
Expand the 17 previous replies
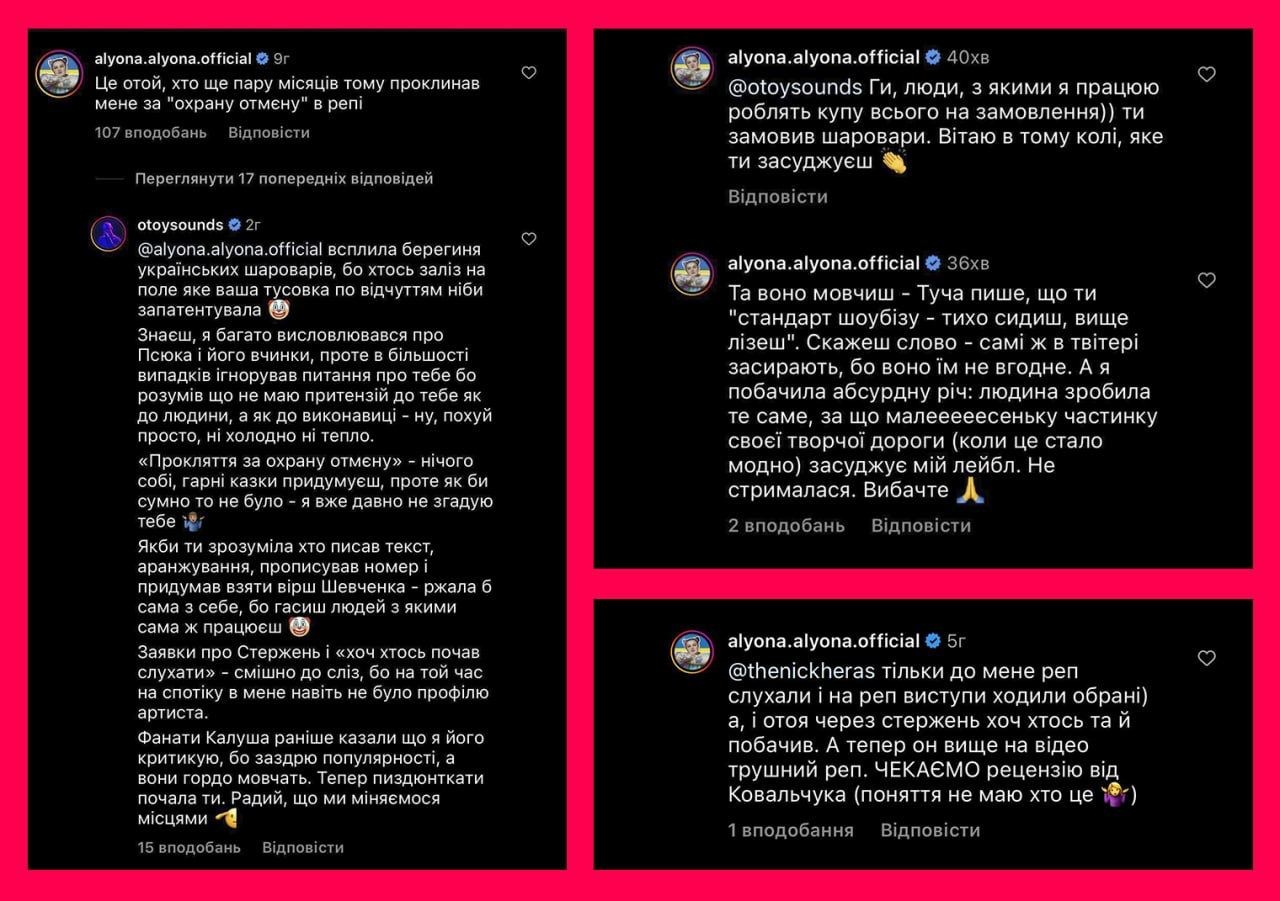(x=284, y=179)
